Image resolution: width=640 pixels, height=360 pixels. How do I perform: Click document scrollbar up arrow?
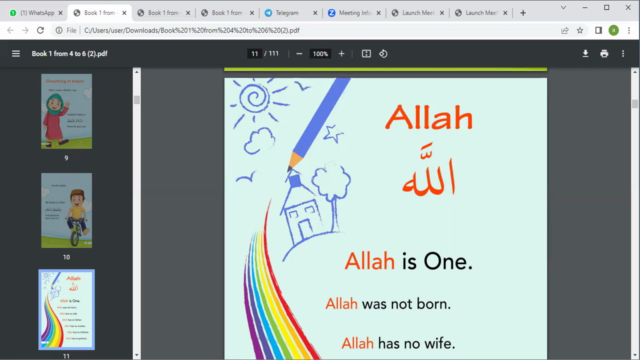click(635, 72)
